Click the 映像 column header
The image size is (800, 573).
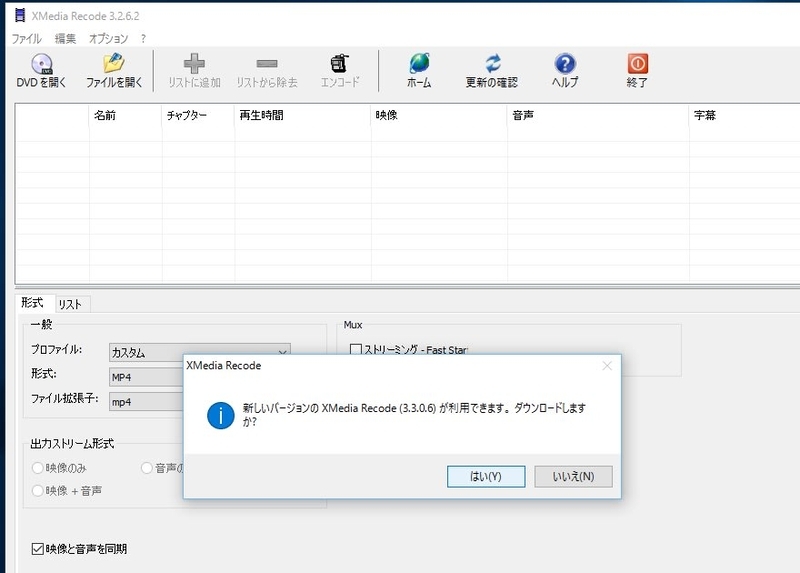click(x=439, y=115)
